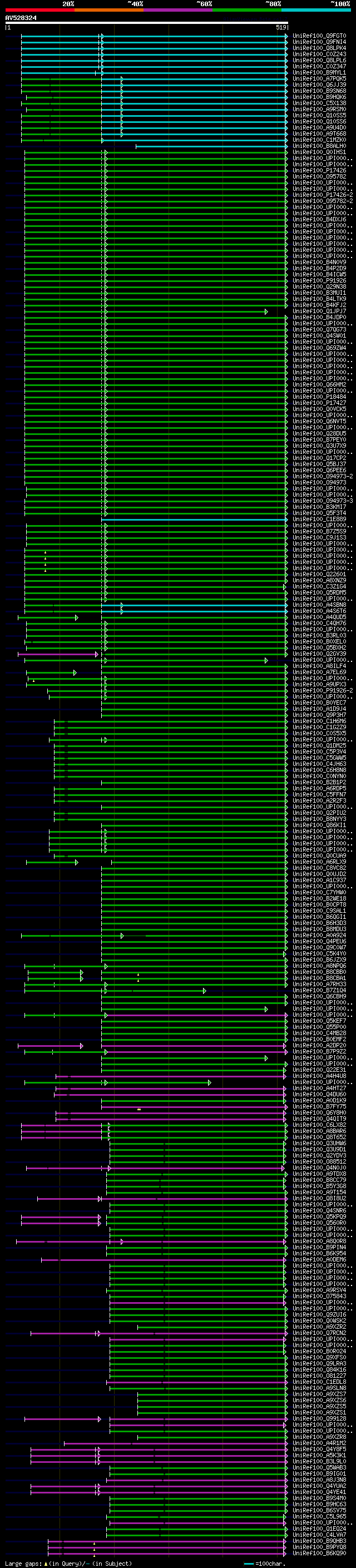356x1568 pixels.
Task: Select the UniRef100_A4QUD5 label
Action: click(319, 617)
